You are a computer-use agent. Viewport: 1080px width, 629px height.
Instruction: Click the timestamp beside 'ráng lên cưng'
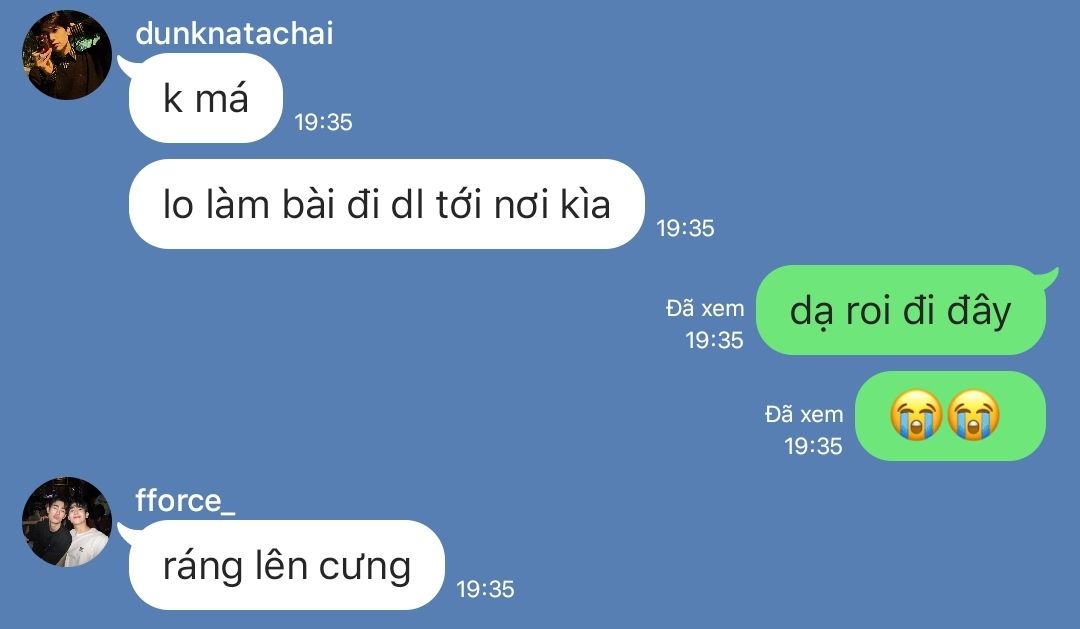pos(486,589)
